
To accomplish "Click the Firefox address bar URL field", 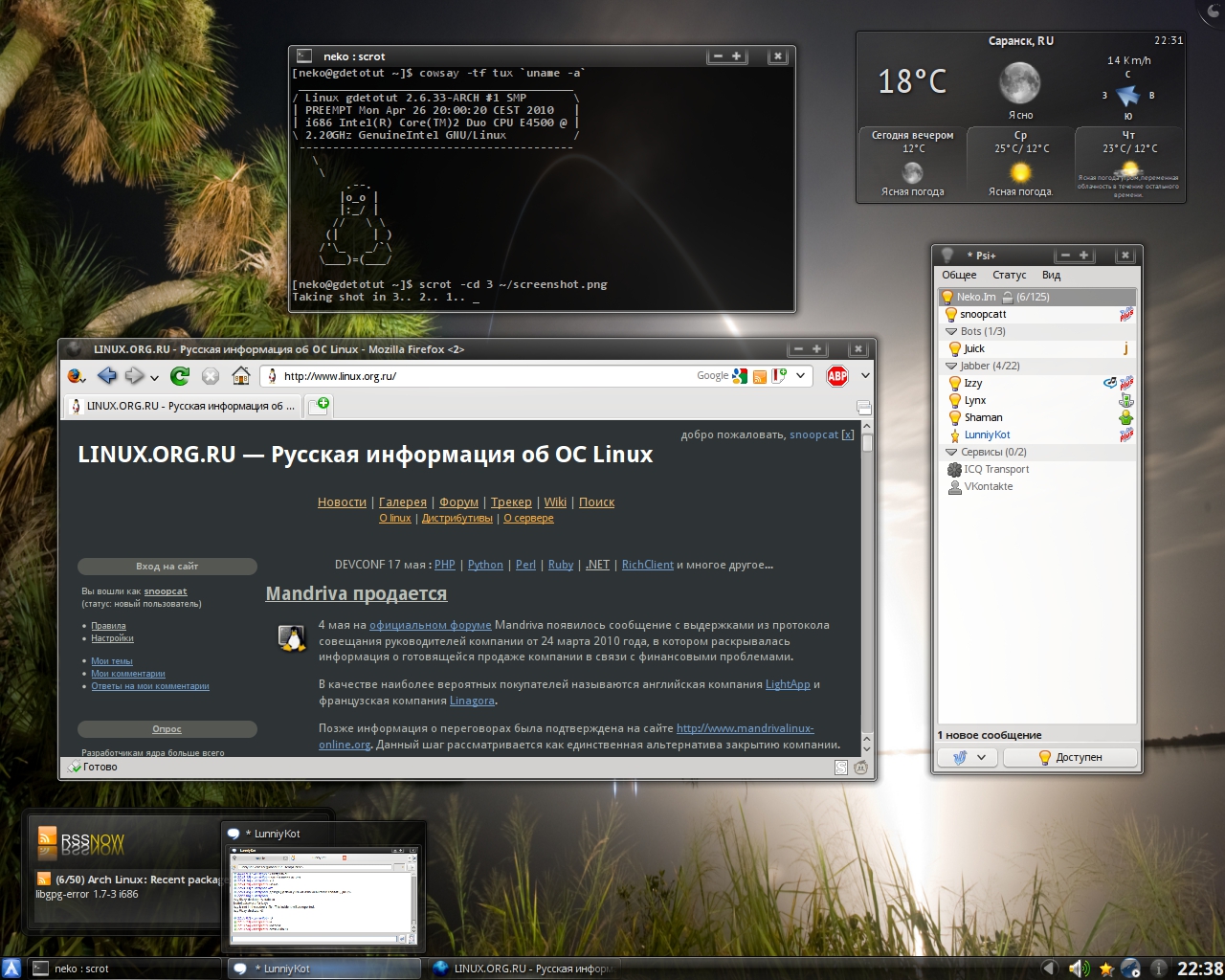I will click(x=488, y=376).
